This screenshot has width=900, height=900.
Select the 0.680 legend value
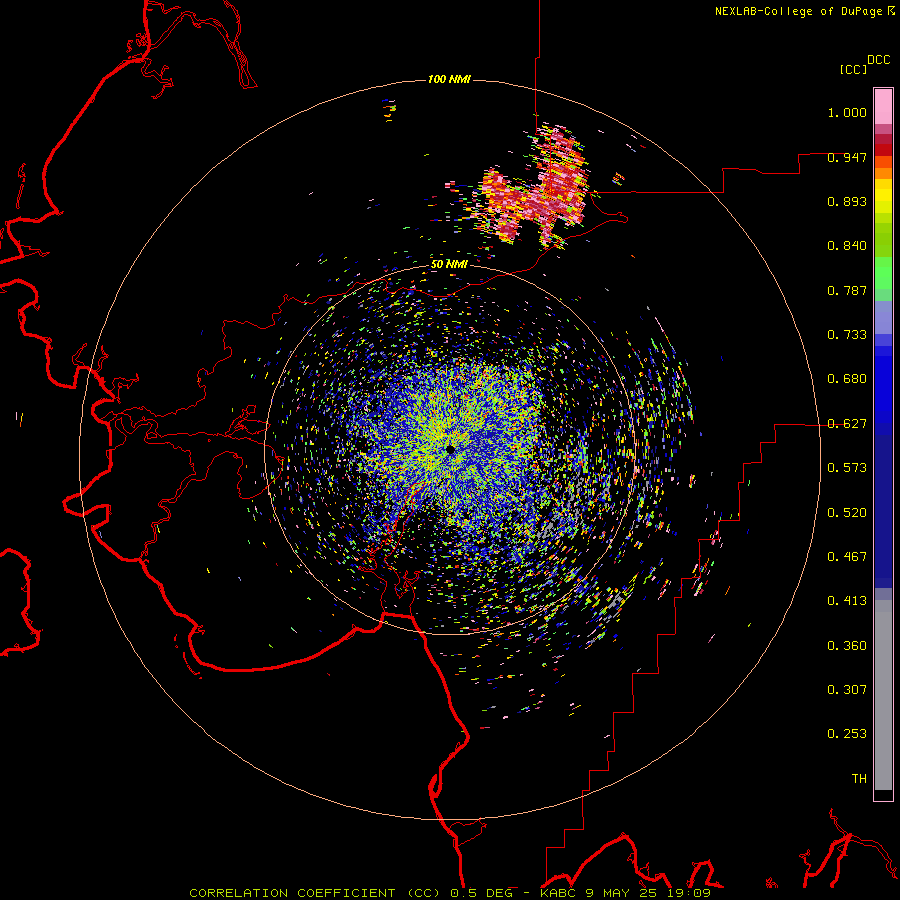click(847, 379)
